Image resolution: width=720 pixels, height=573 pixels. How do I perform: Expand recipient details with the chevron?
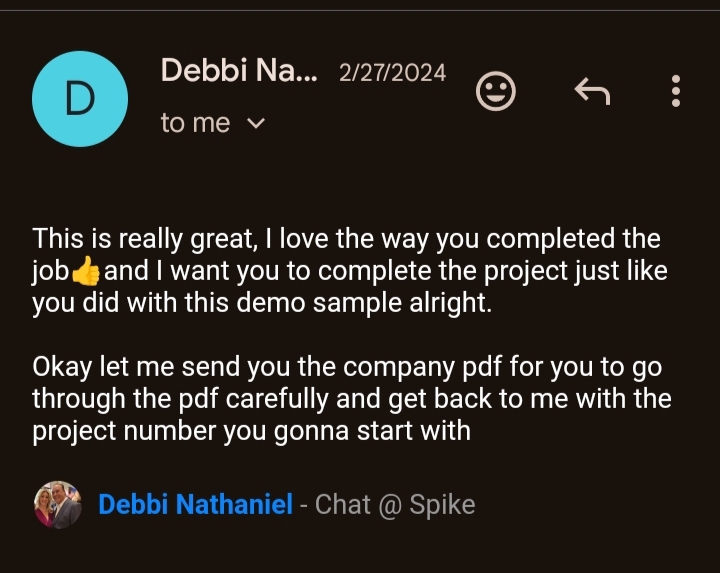[255, 124]
